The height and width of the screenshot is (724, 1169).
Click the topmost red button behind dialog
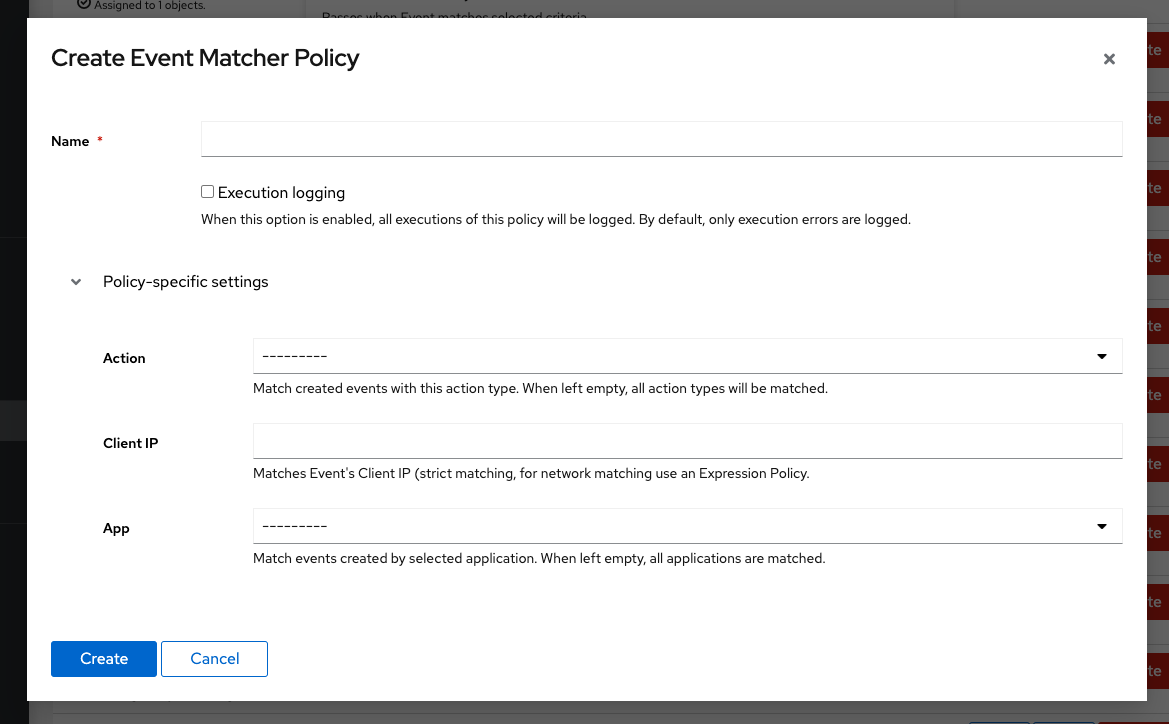pos(1156,50)
